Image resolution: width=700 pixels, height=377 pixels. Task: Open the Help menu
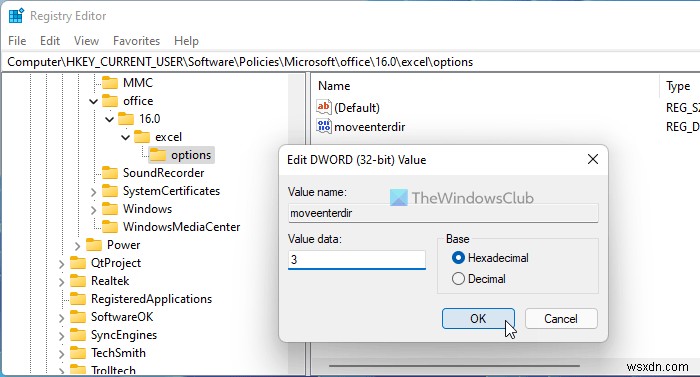(186, 41)
